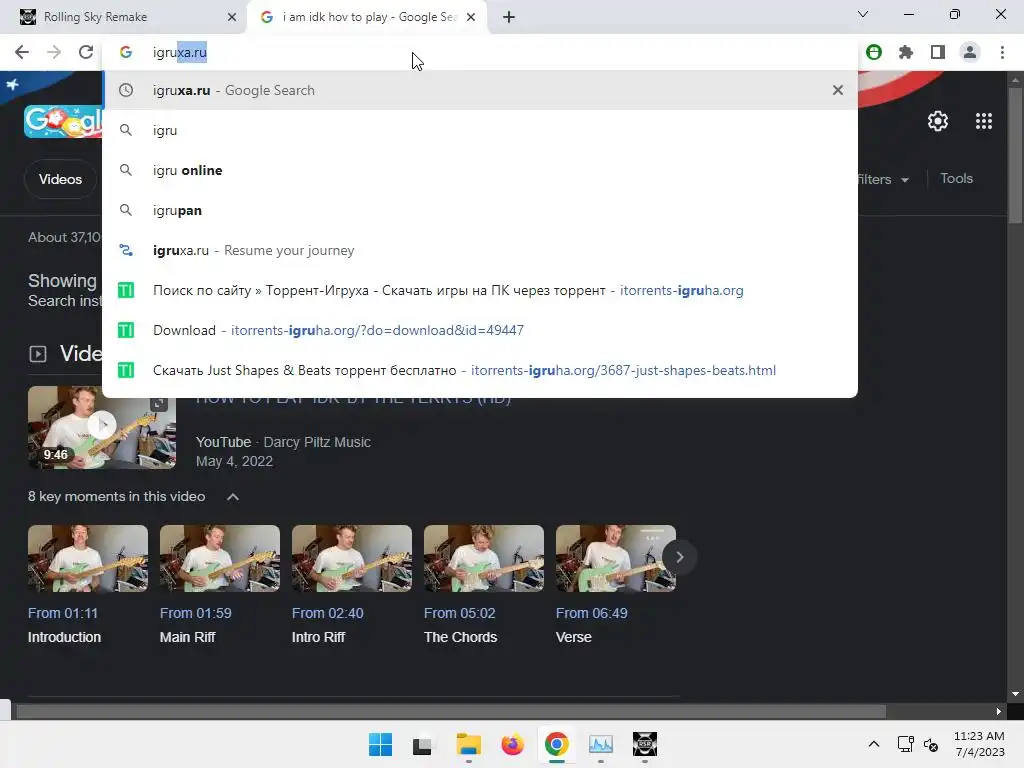
Task: Open the Chrome three-dot menu
Action: 1002,52
